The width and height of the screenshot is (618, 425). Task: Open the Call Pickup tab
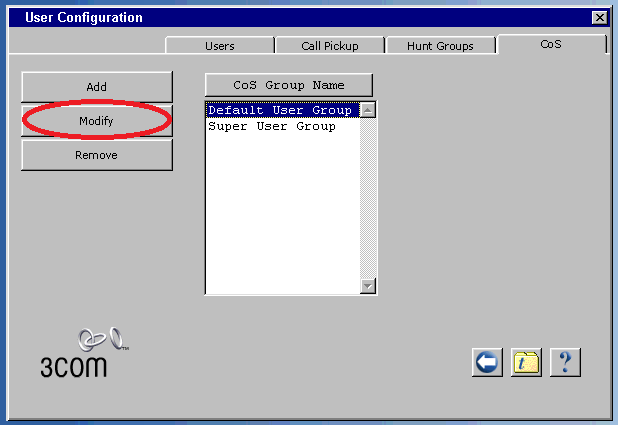tap(329, 46)
